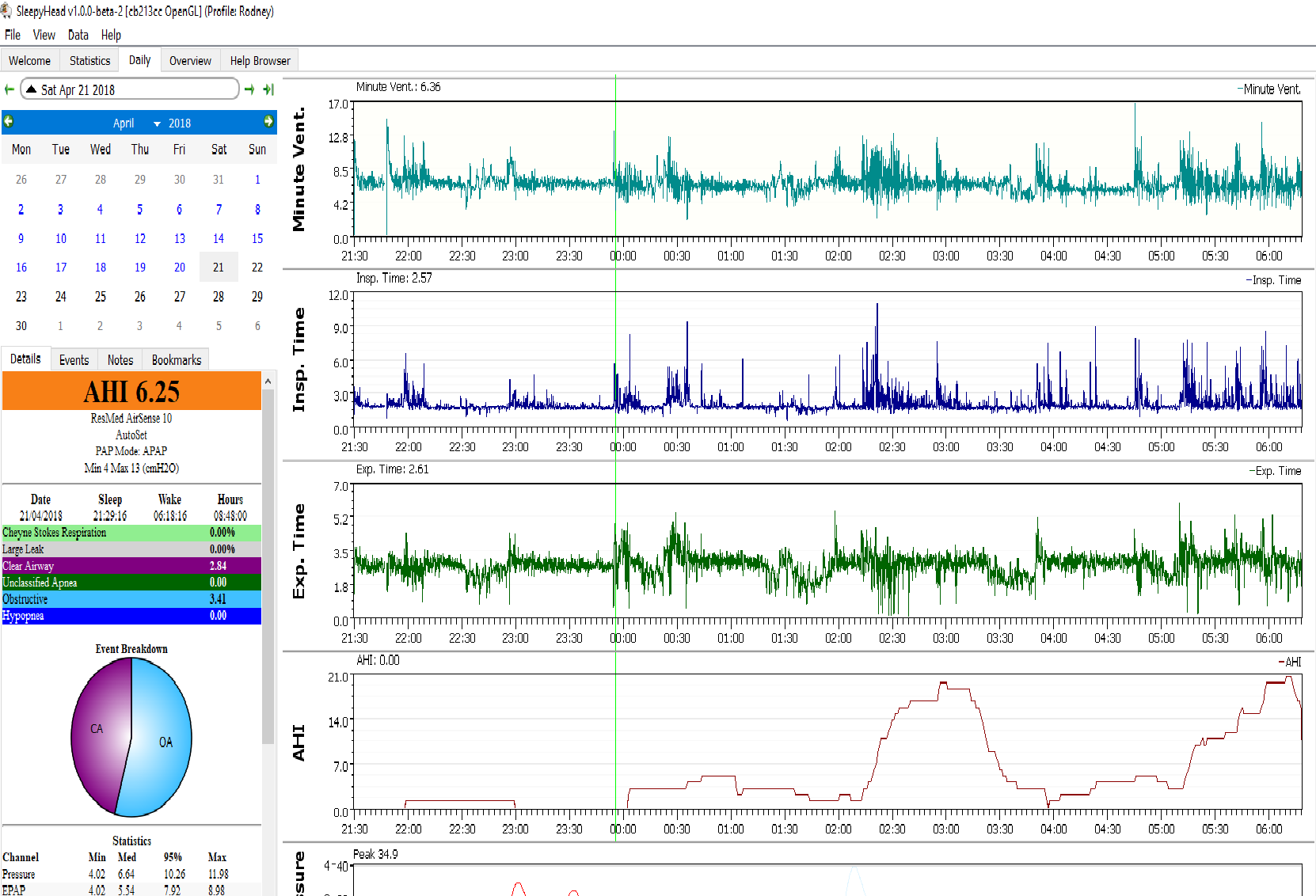Click the Details panel scroll up arrow
Screen dimensions: 1316x896
pos(268,381)
